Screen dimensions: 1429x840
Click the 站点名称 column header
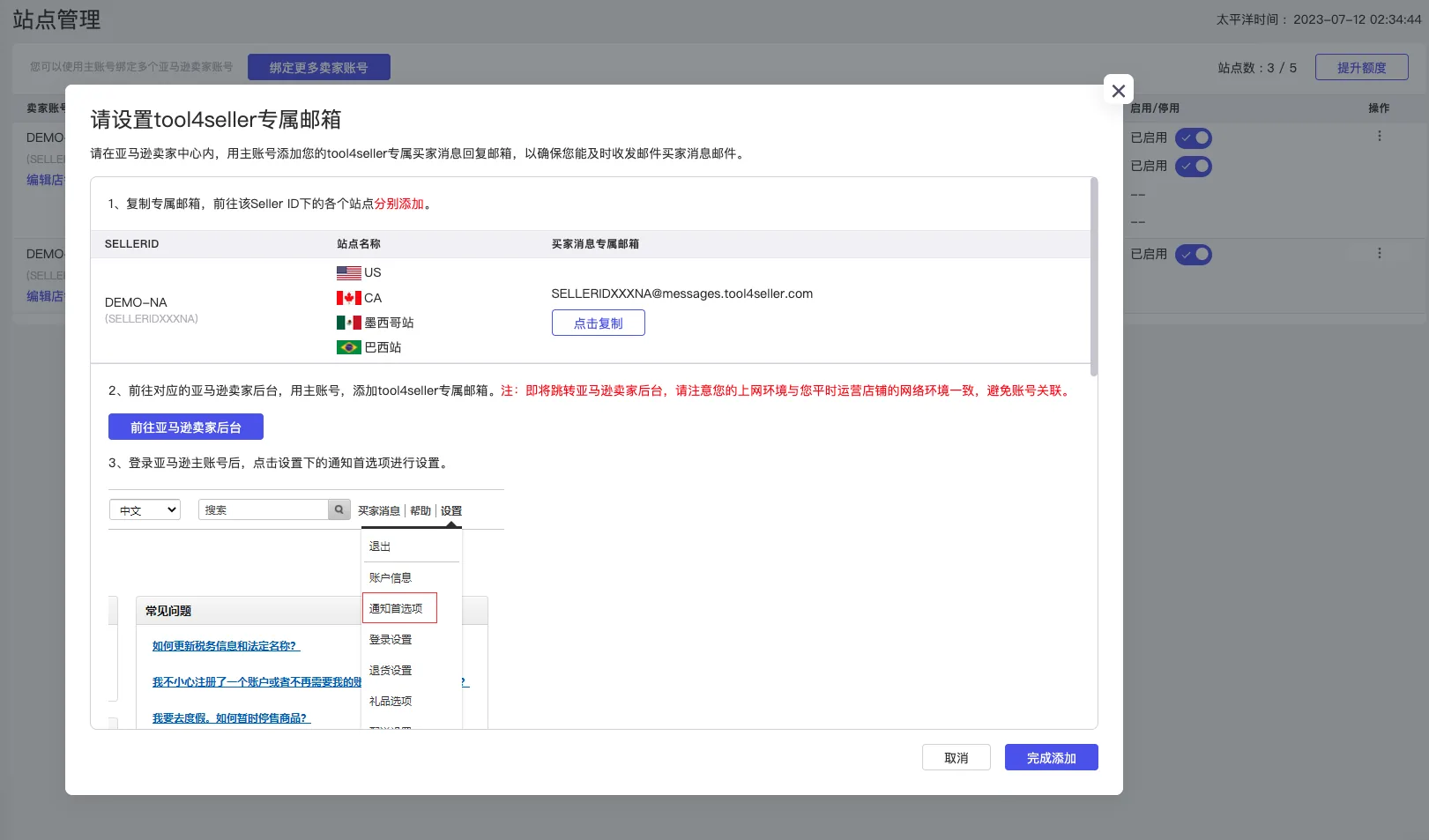[359, 244]
